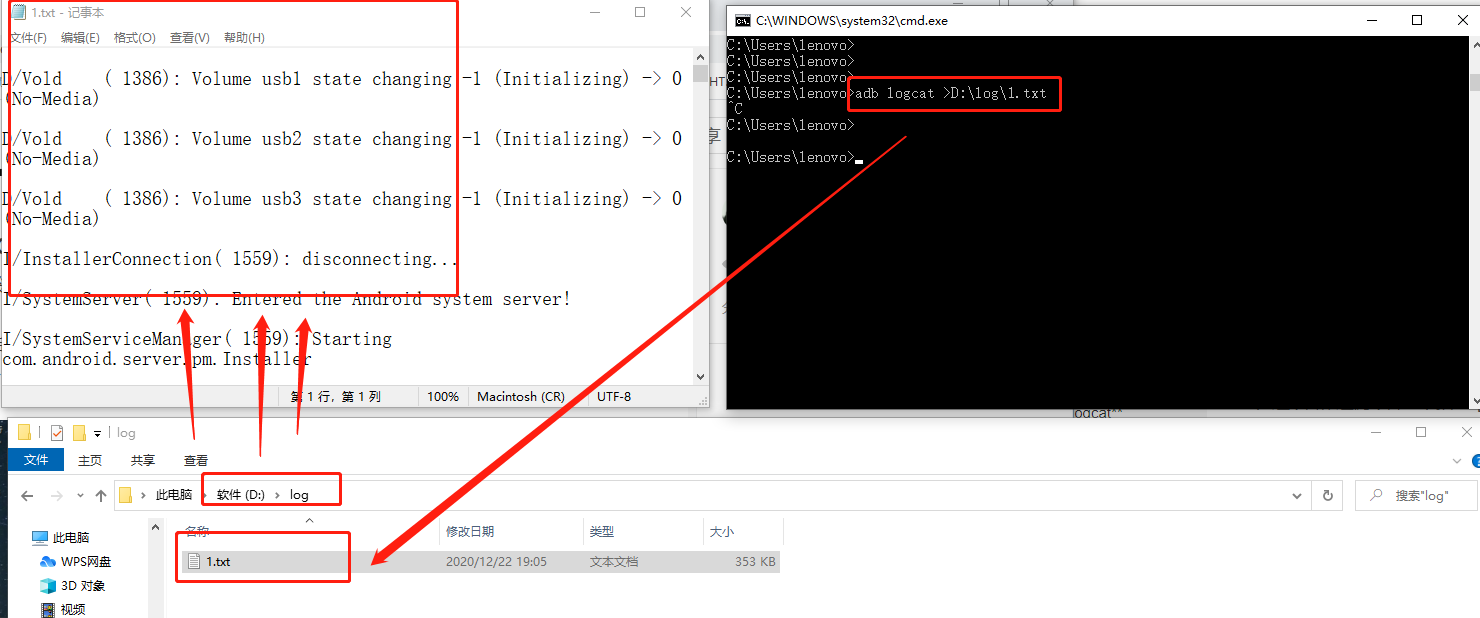The width and height of the screenshot is (1480, 618).
Task: Click the 第1行, 第1列 status entry
Action: pyautogui.click(x=336, y=397)
